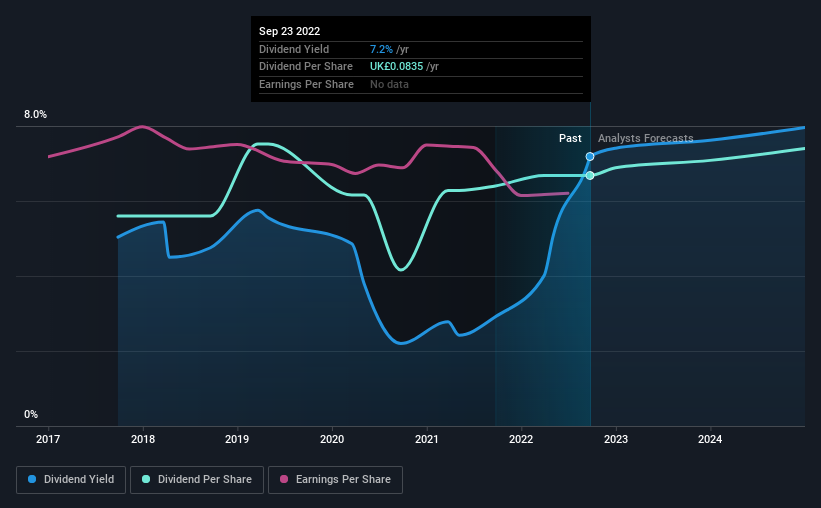Viewport: 821px width, 508px height.
Task: Click the 2024 x-axis label
Action: coord(710,439)
